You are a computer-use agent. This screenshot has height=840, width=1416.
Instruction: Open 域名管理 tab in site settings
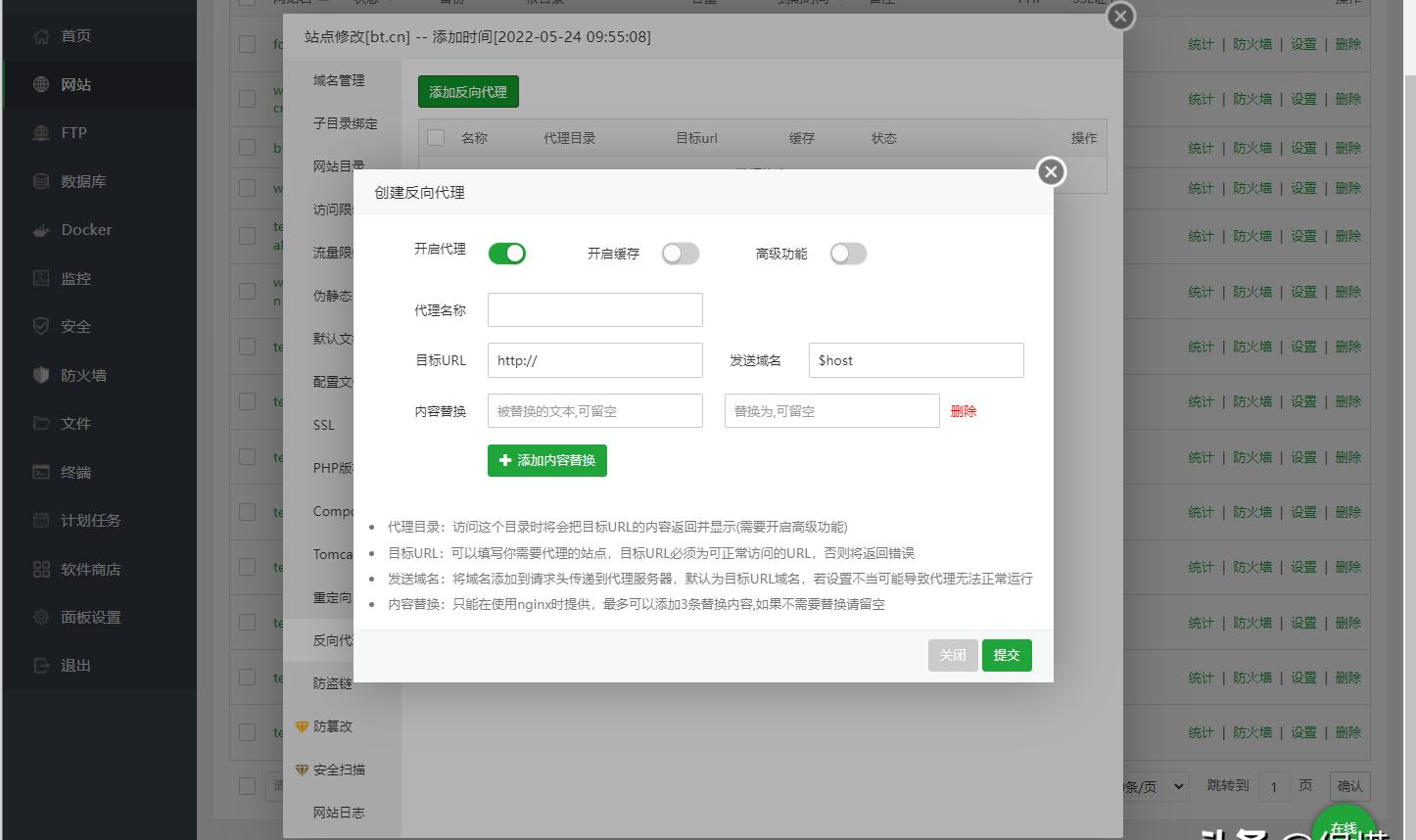339,80
